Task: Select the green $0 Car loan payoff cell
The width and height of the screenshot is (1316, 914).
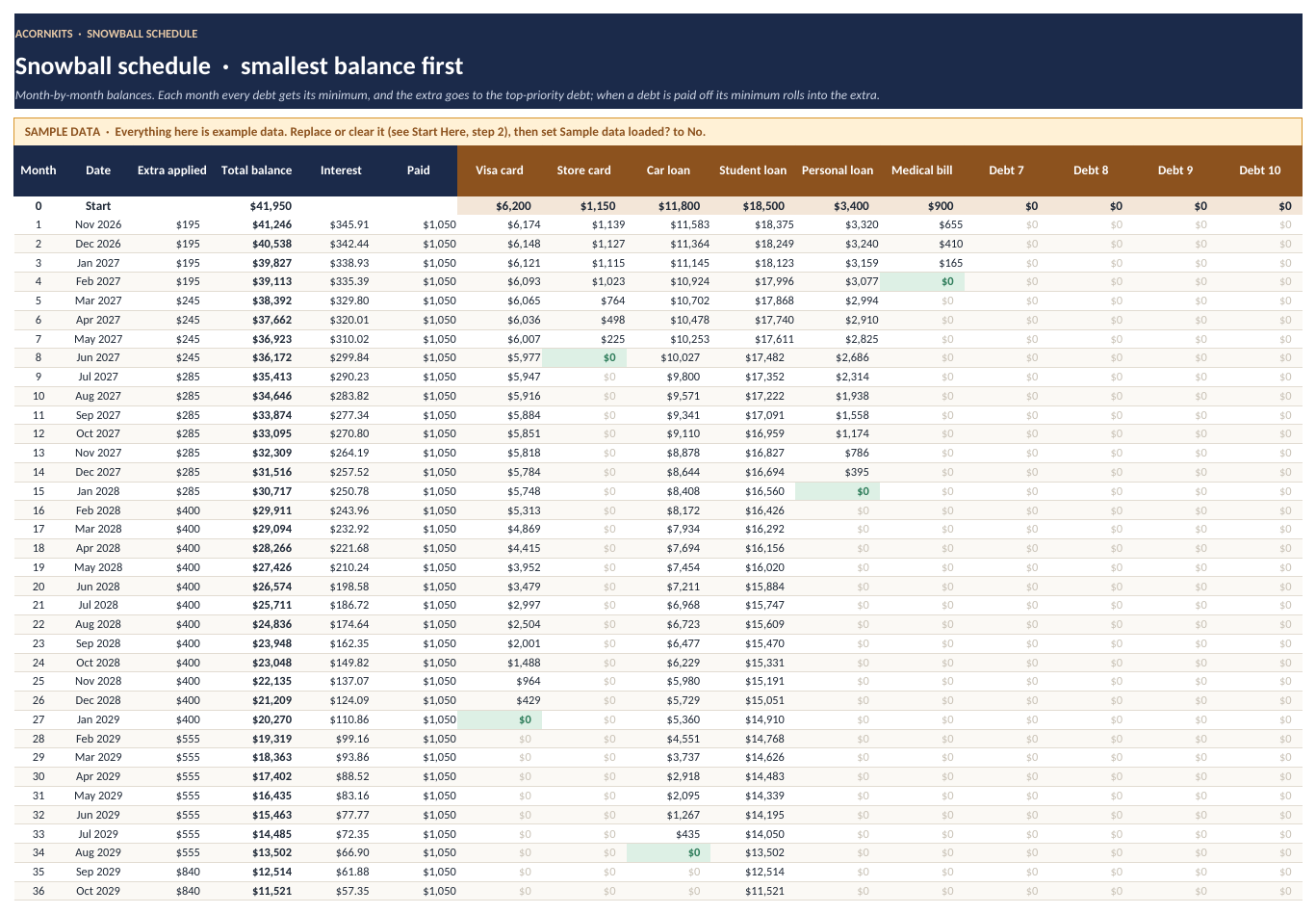Action: pyautogui.click(x=668, y=852)
